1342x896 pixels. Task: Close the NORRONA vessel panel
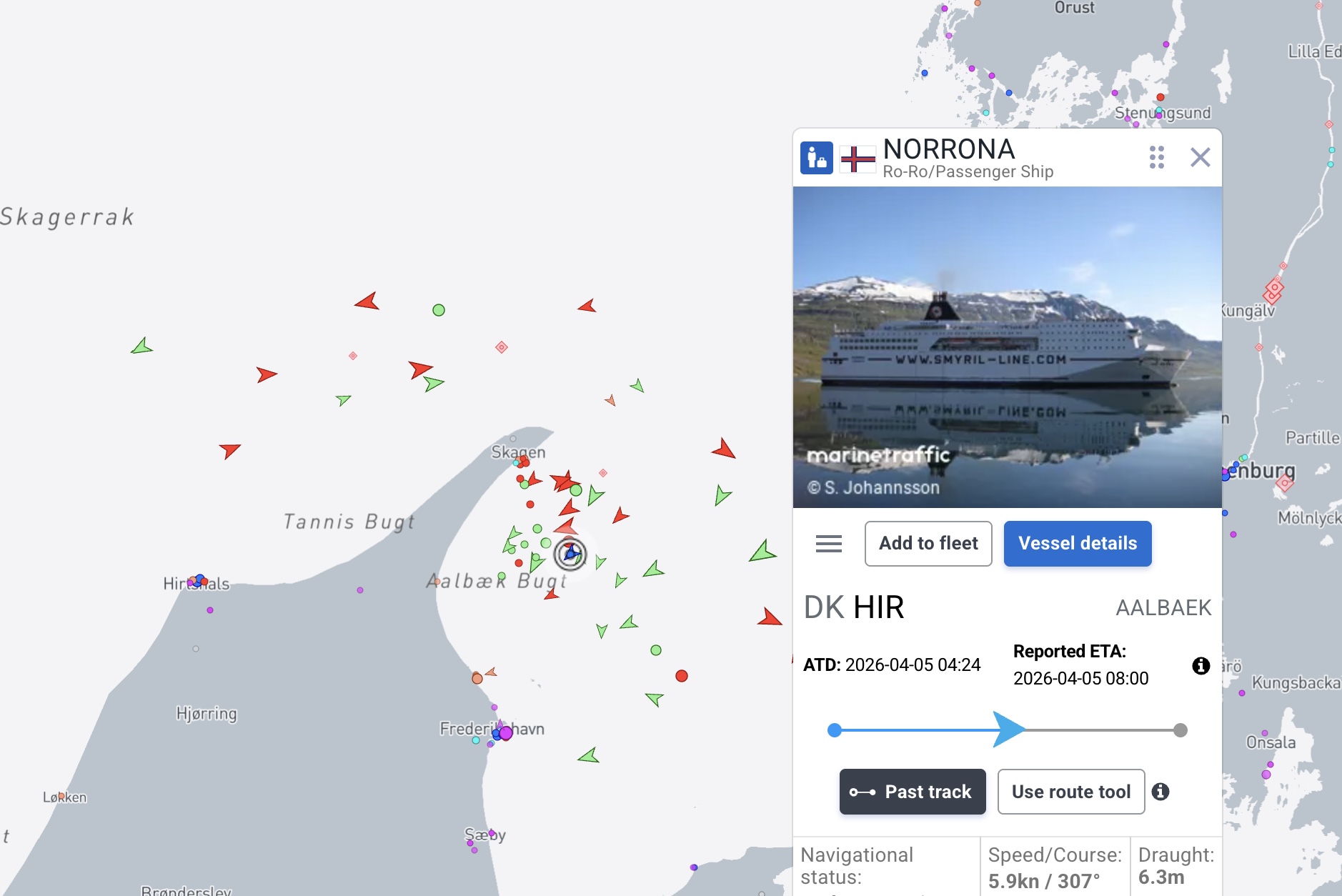coord(1200,157)
